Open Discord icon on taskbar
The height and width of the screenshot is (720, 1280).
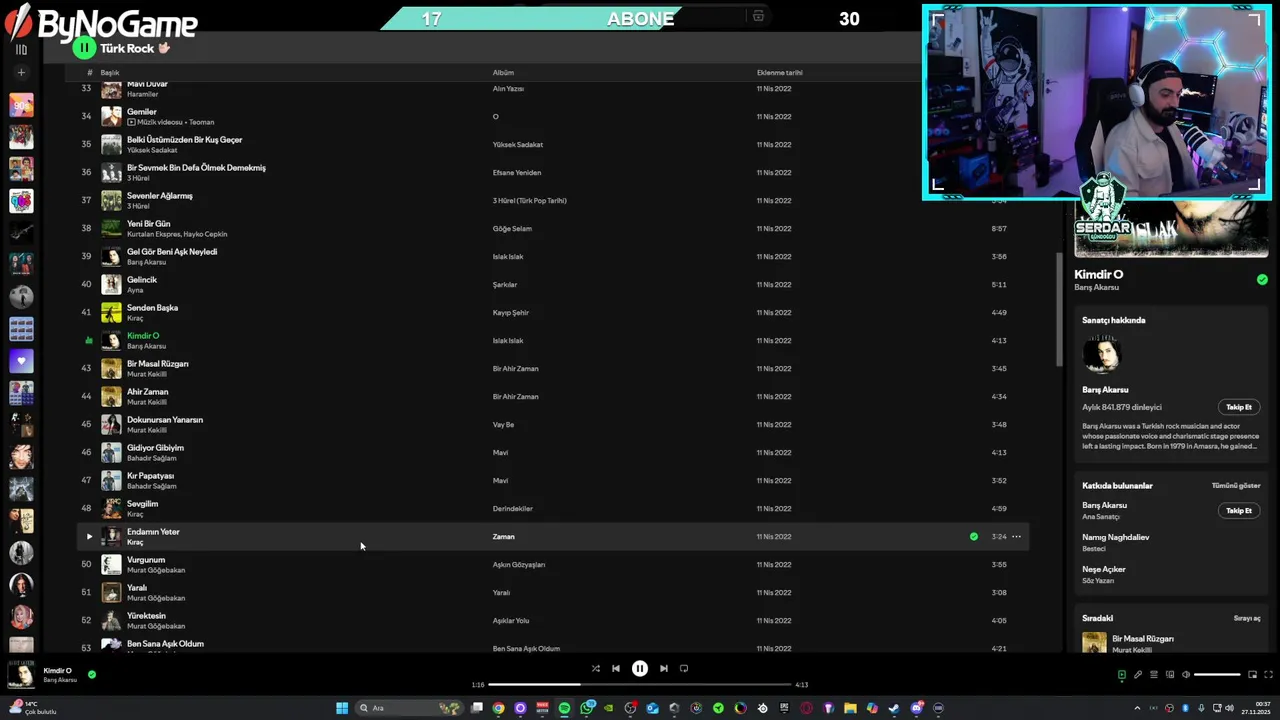point(917,708)
